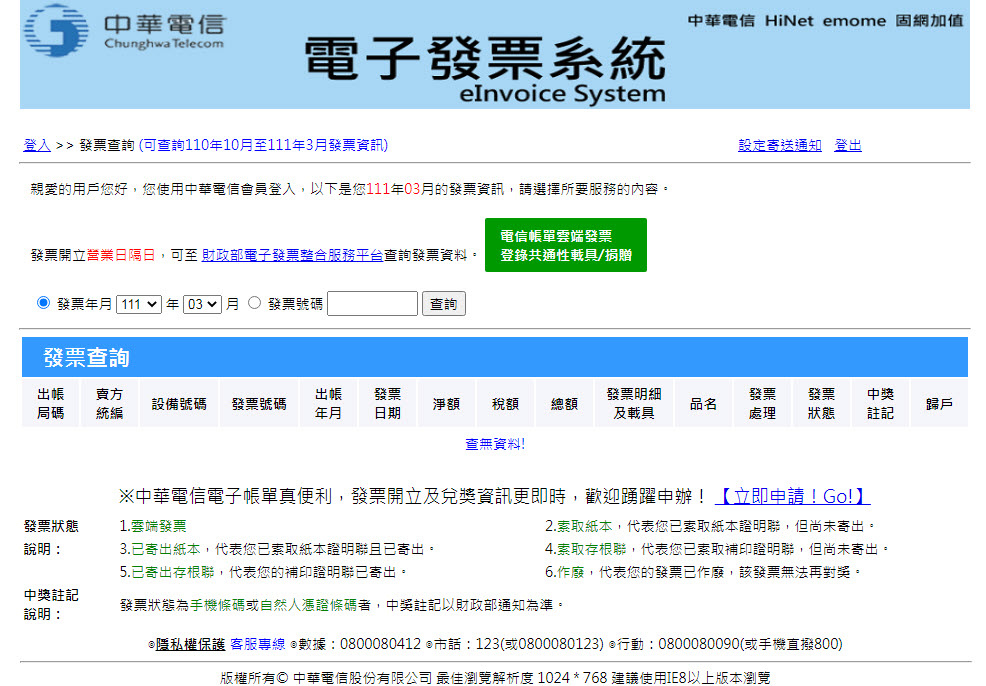Select the 發票年月 radio button
The height and width of the screenshot is (686, 986).
(x=43, y=303)
